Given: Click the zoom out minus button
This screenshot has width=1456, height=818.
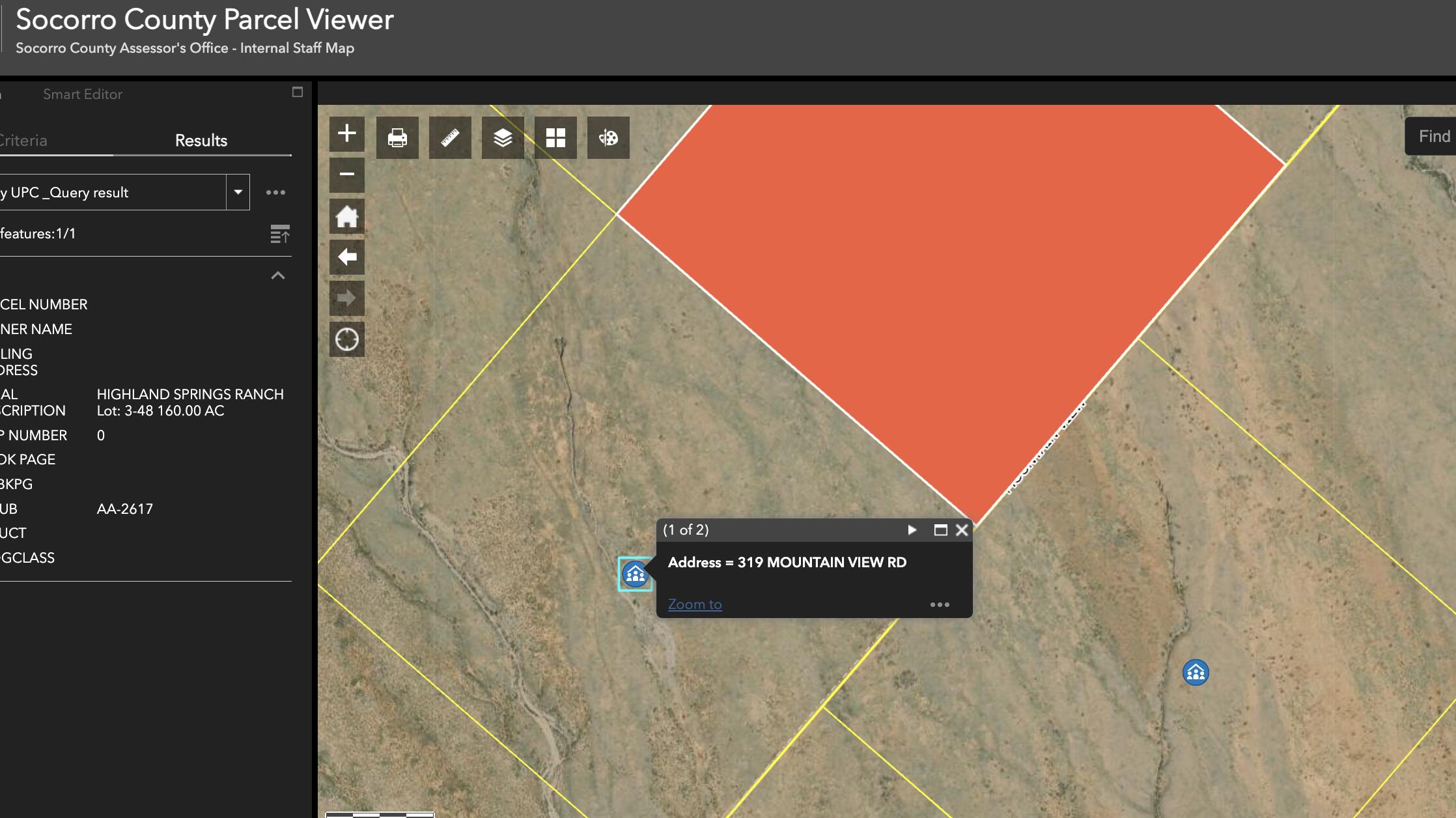Looking at the screenshot, I should (346, 175).
